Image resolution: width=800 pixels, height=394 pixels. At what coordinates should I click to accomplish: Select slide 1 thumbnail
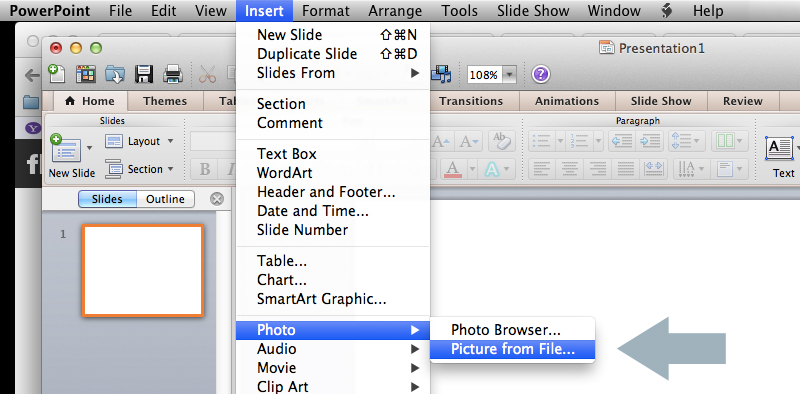click(x=143, y=270)
